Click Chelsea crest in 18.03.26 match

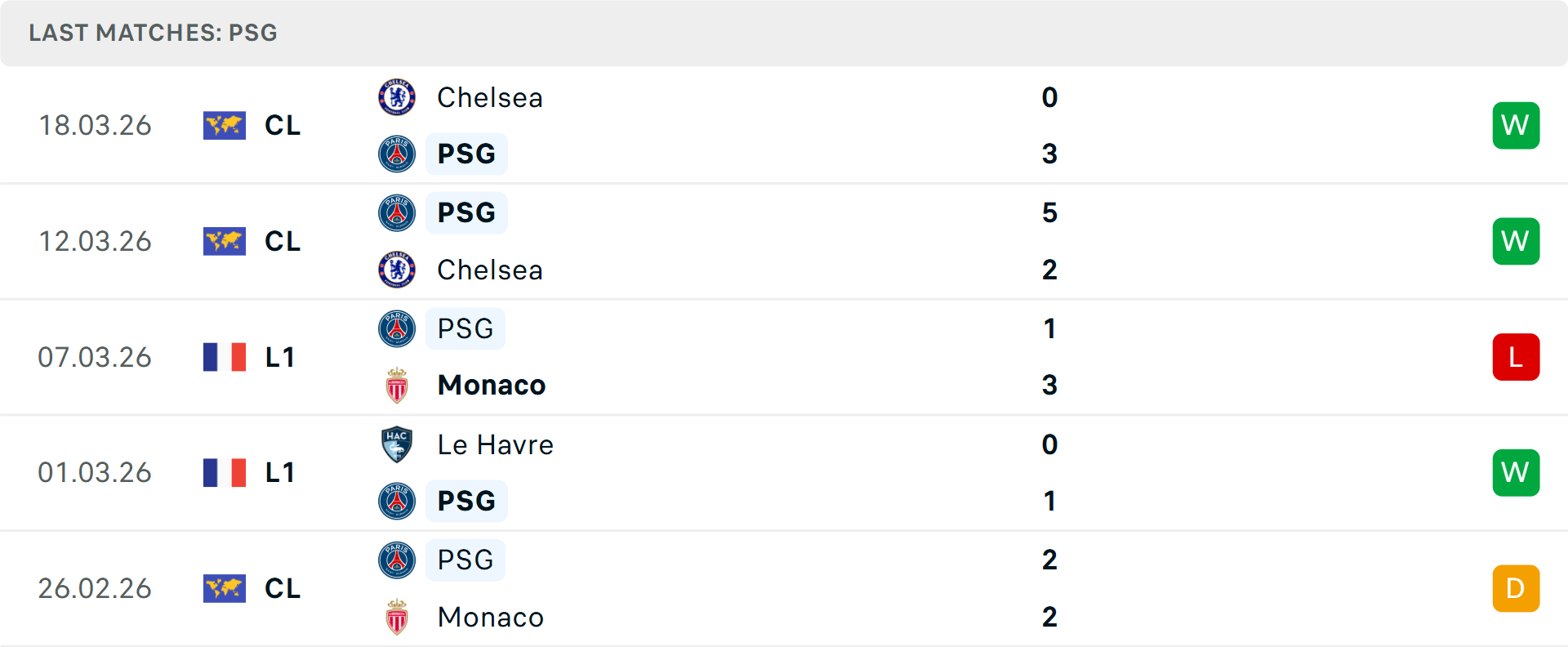click(397, 97)
